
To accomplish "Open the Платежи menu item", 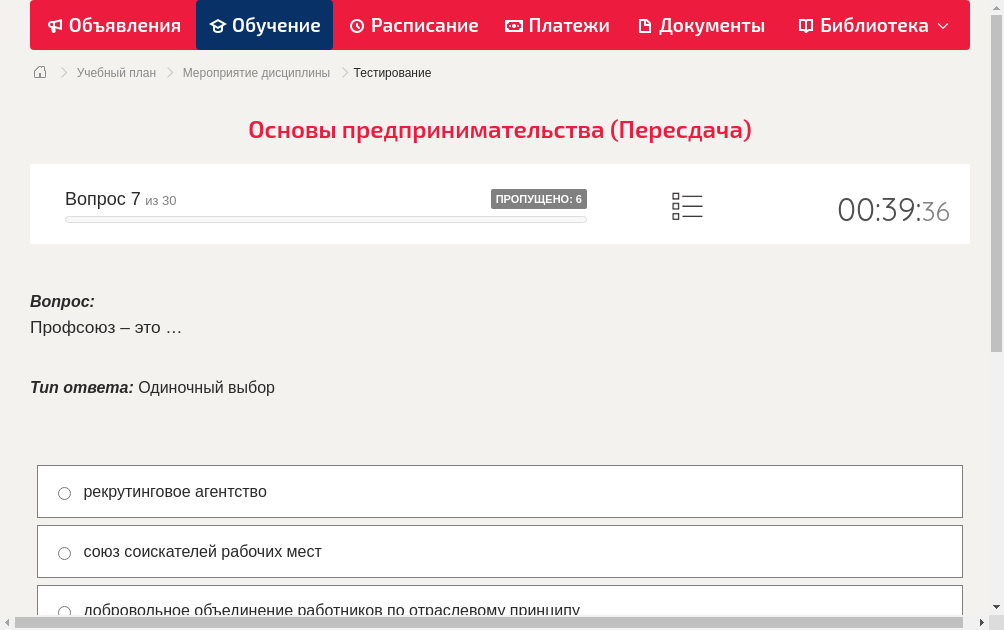I will point(557,25).
